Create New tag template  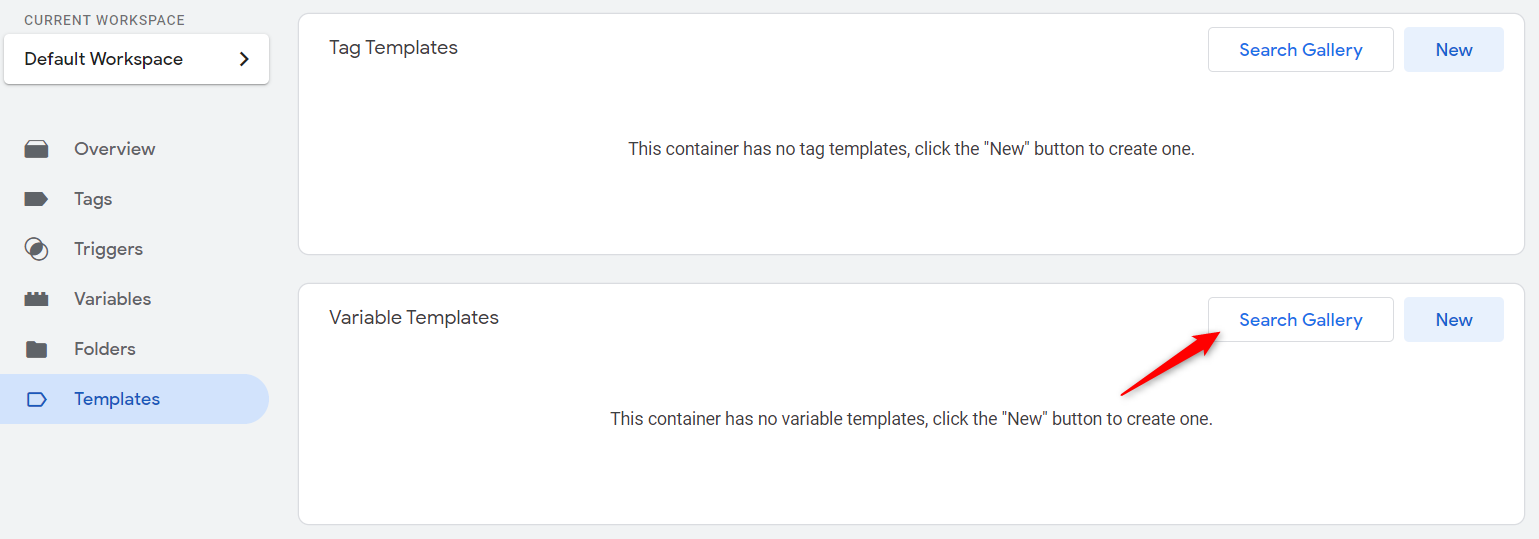[1453, 50]
